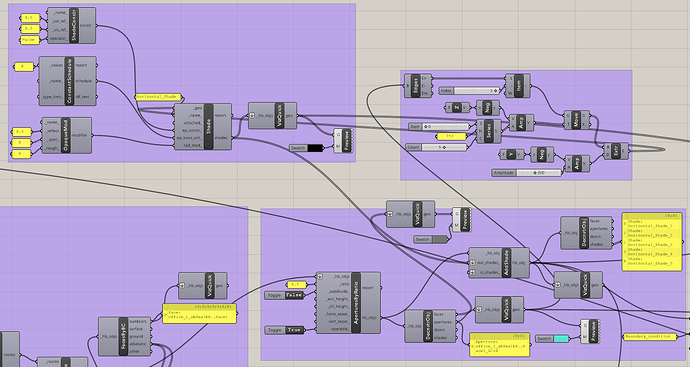Select the Amp component wired to the Amplitude slider
The image size is (690, 367).
point(577,163)
